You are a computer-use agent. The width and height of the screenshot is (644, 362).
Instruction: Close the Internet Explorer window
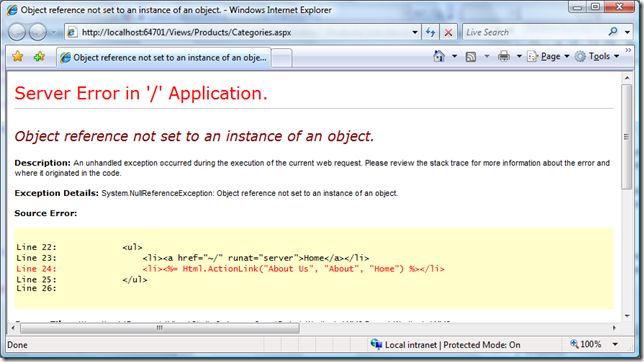(x=620, y=7)
